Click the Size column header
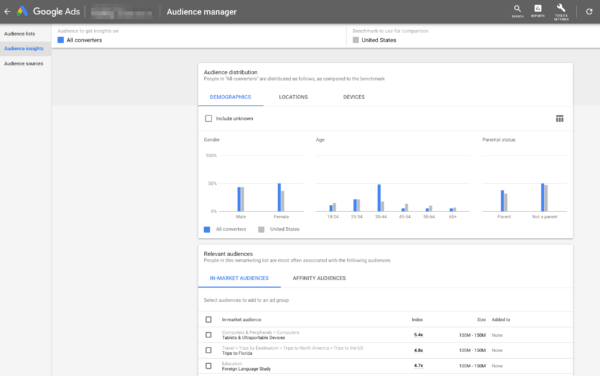Image resolution: width=600 pixels, height=376 pixels. (x=481, y=320)
